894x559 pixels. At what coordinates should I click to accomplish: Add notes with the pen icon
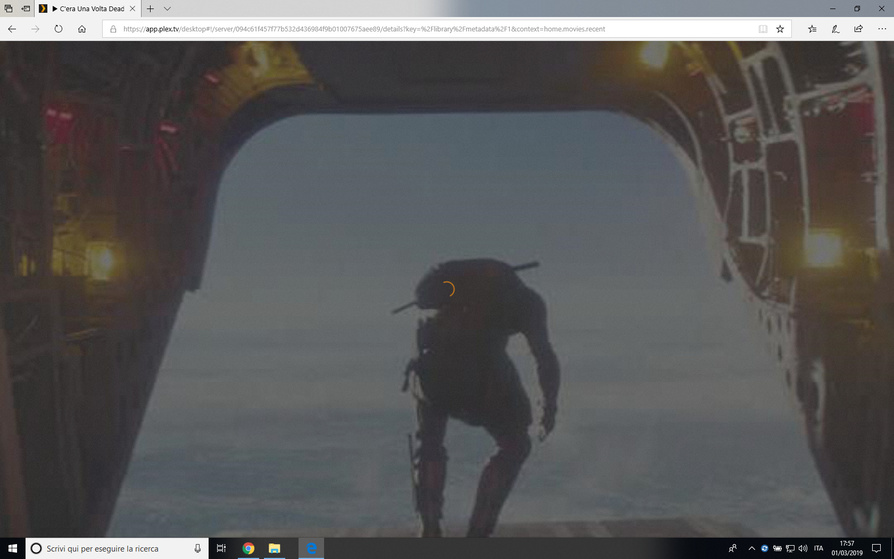tap(835, 29)
